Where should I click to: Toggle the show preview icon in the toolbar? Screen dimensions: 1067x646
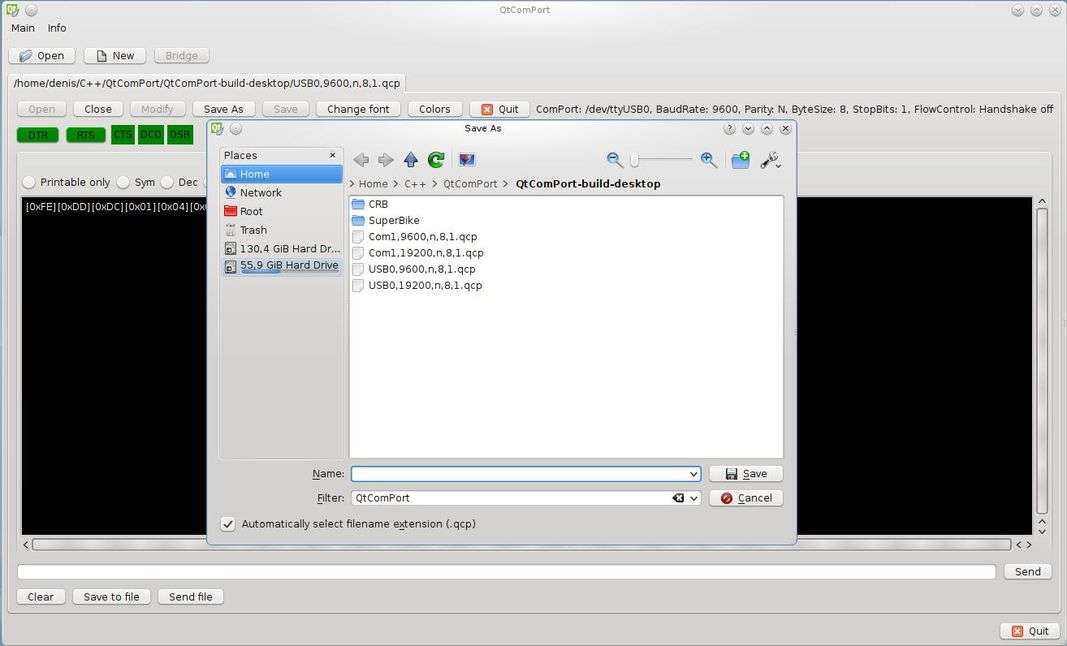(466, 160)
